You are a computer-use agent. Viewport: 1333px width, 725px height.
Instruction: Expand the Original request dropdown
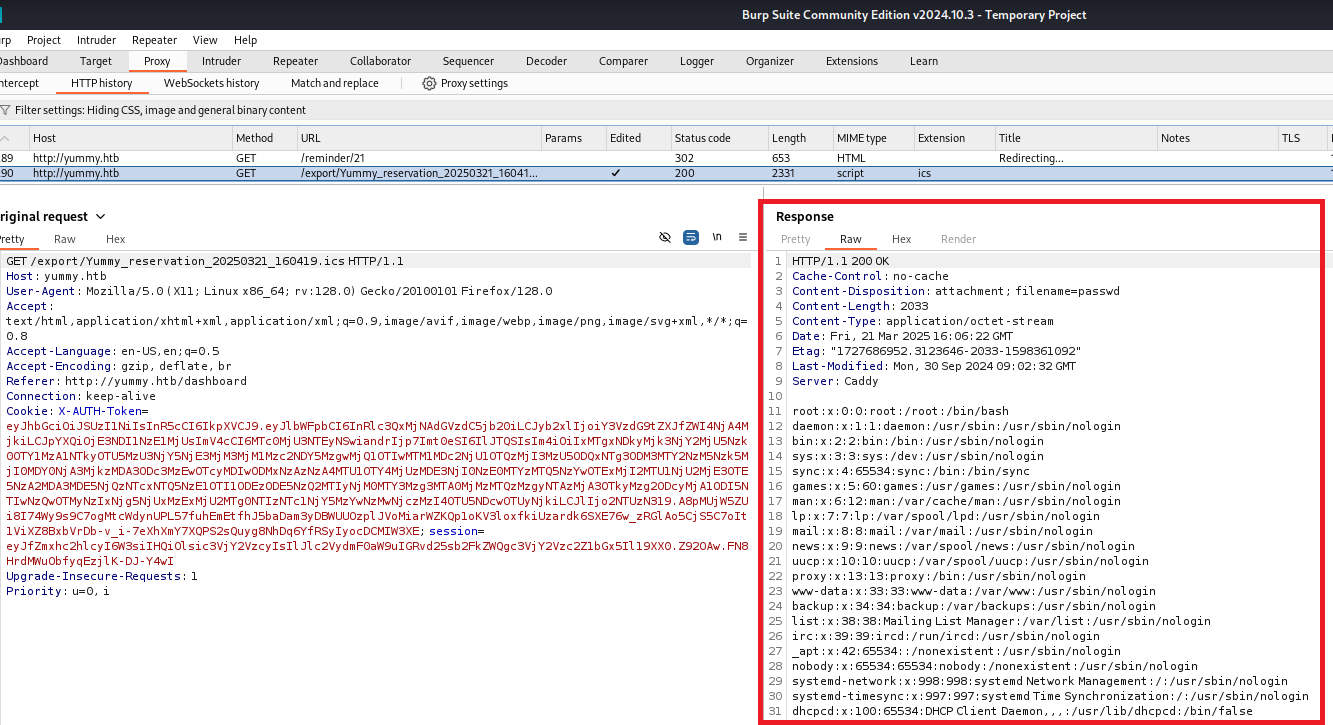100,217
